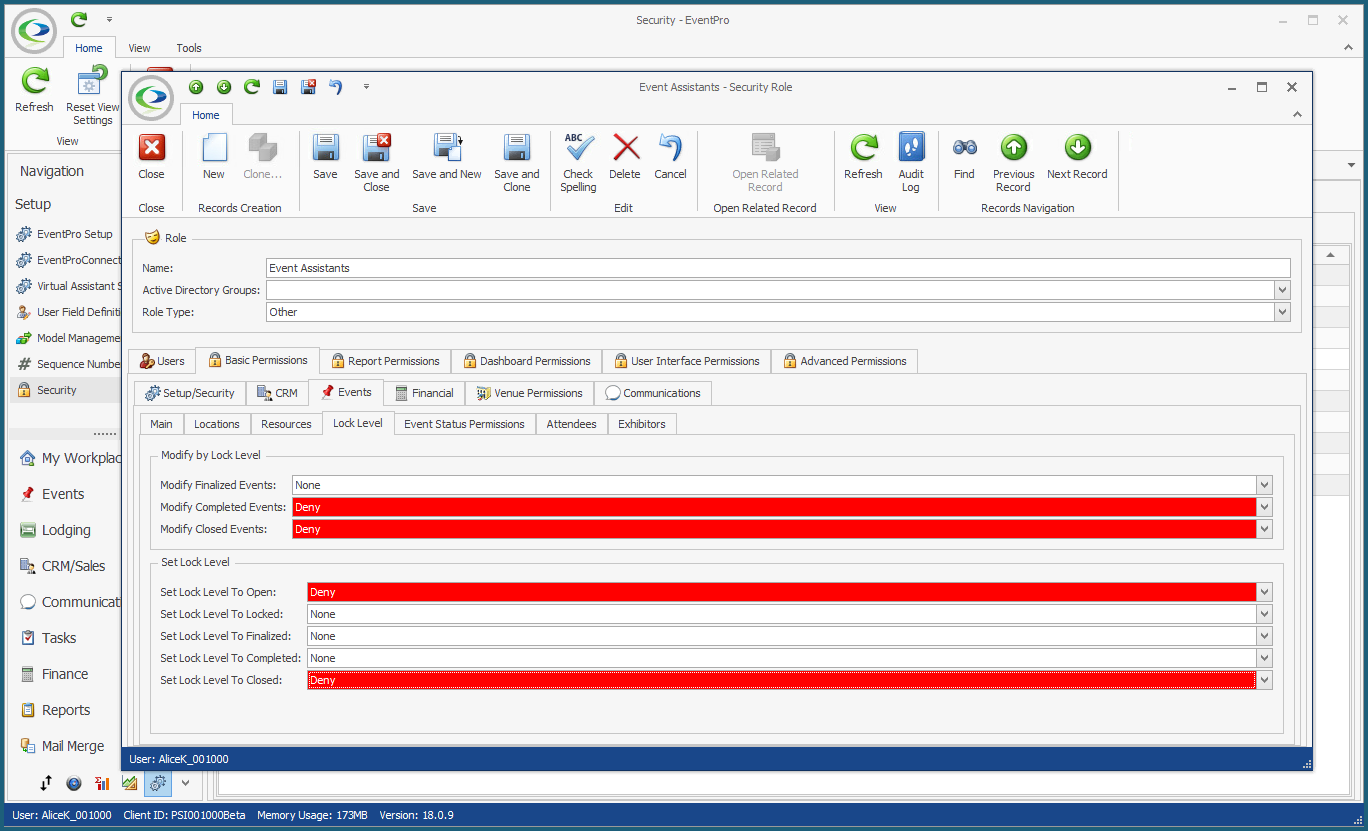The image size is (1368, 831).
Task: Open Communications sub-tab
Action: [x=653, y=393]
